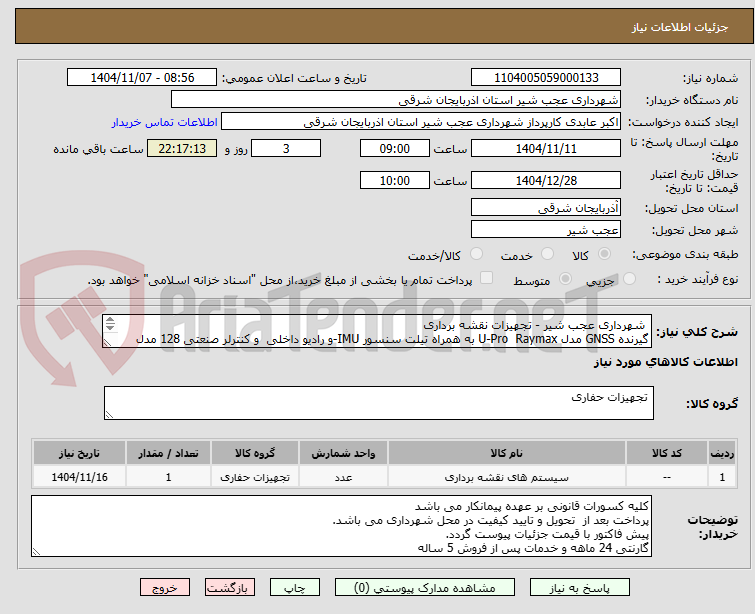755x614 pixels.
Task: Select the 'متوسط' purchase type radio
Action: pos(565,279)
